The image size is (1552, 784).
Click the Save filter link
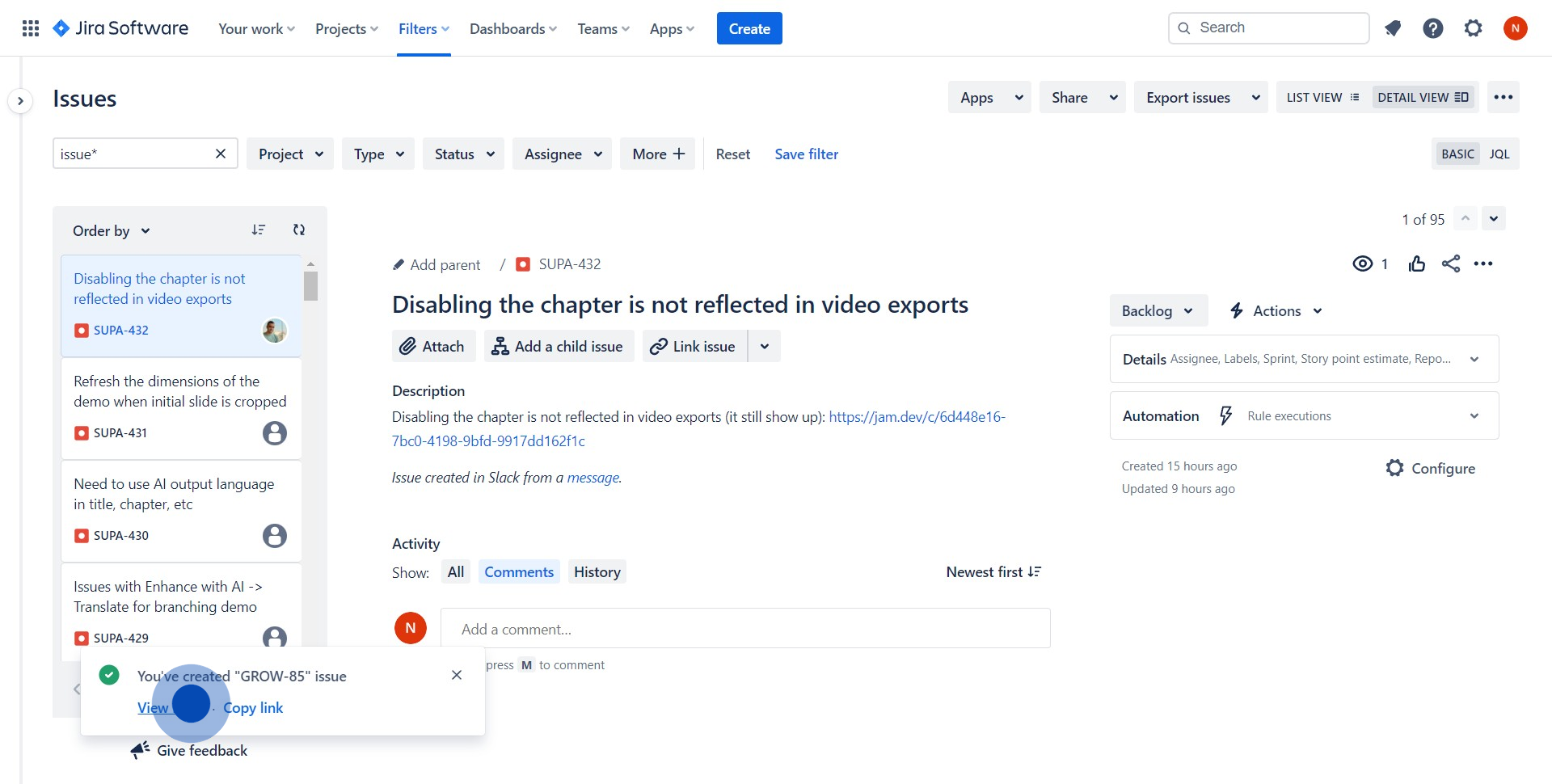[806, 154]
